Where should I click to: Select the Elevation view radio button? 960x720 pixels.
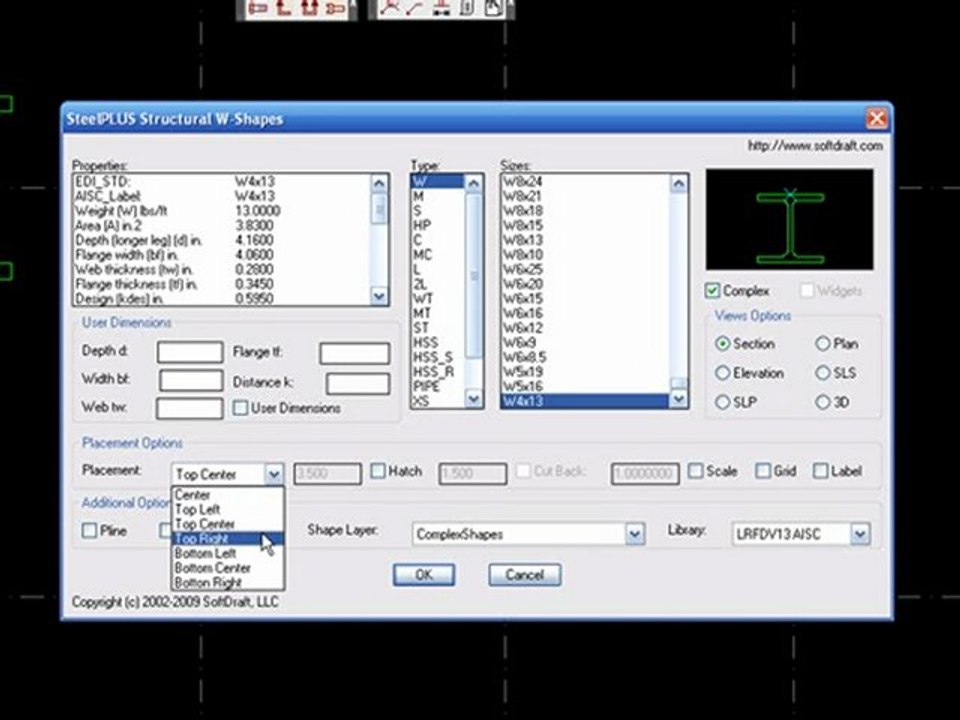pyautogui.click(x=722, y=373)
